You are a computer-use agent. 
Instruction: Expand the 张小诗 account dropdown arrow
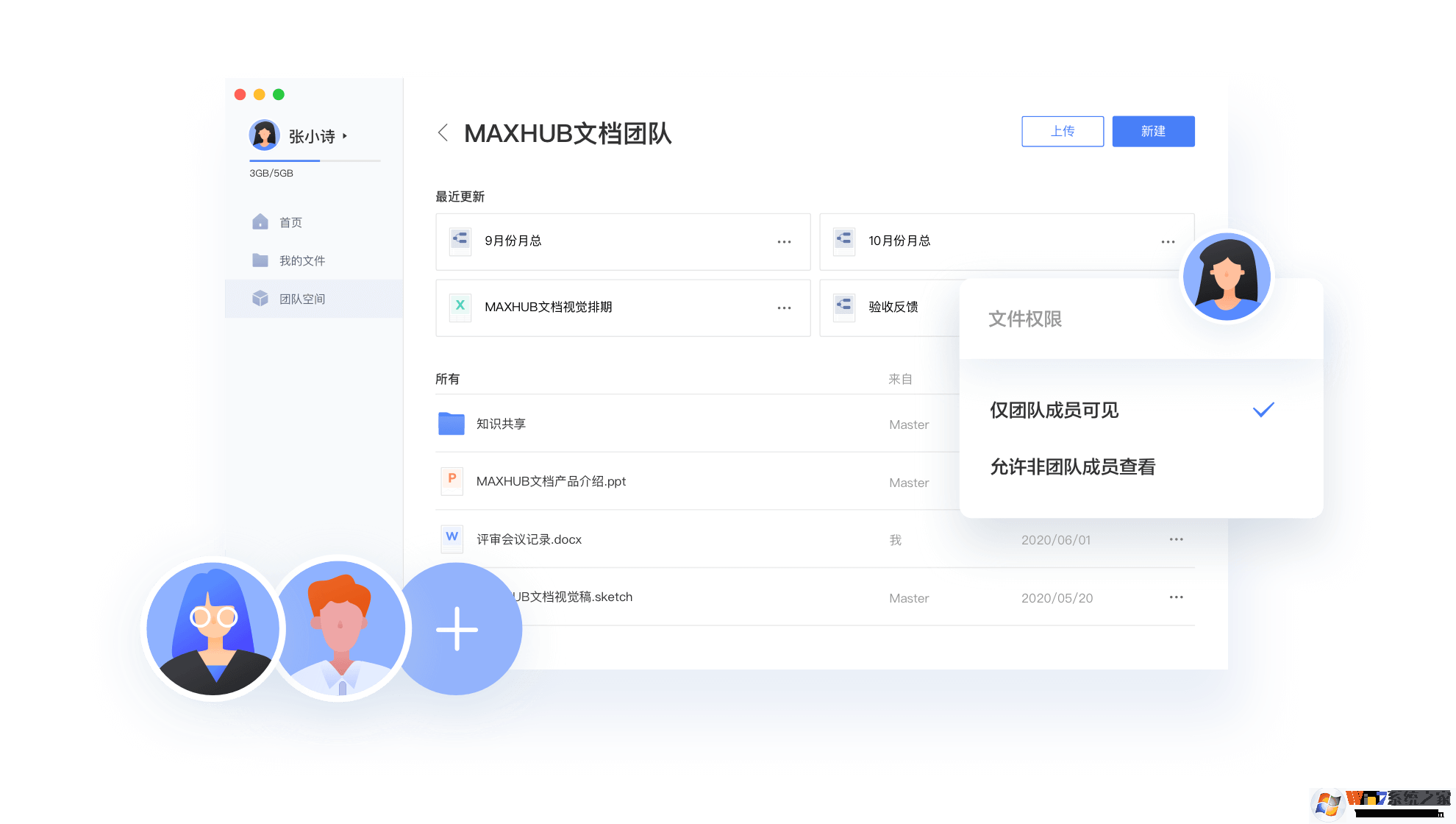click(345, 137)
